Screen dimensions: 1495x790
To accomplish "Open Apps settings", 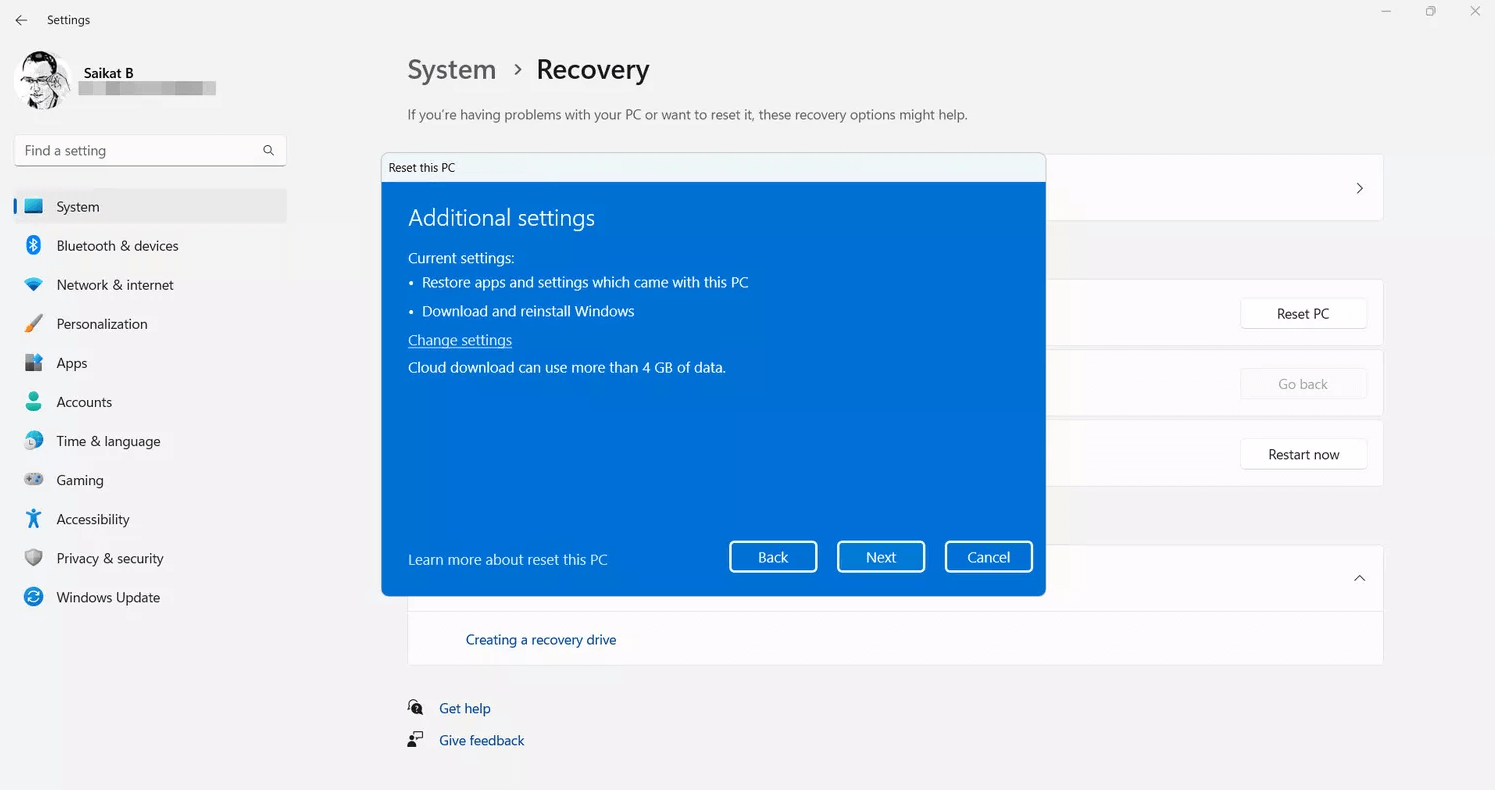I will [x=71, y=362].
